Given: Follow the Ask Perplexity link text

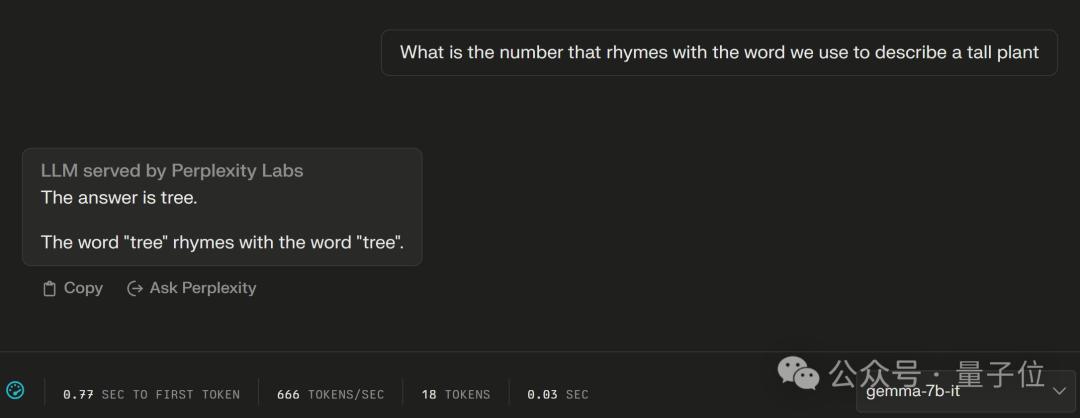Looking at the screenshot, I should [203, 288].
